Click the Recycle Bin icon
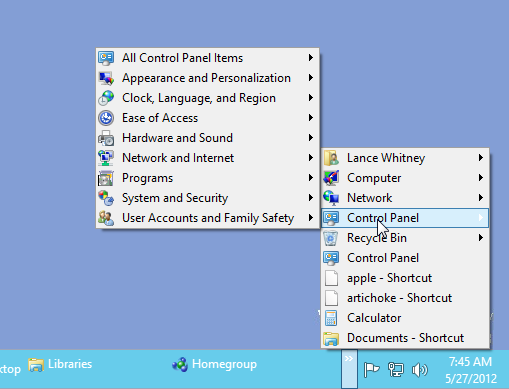This screenshot has width=509, height=389. click(331, 238)
